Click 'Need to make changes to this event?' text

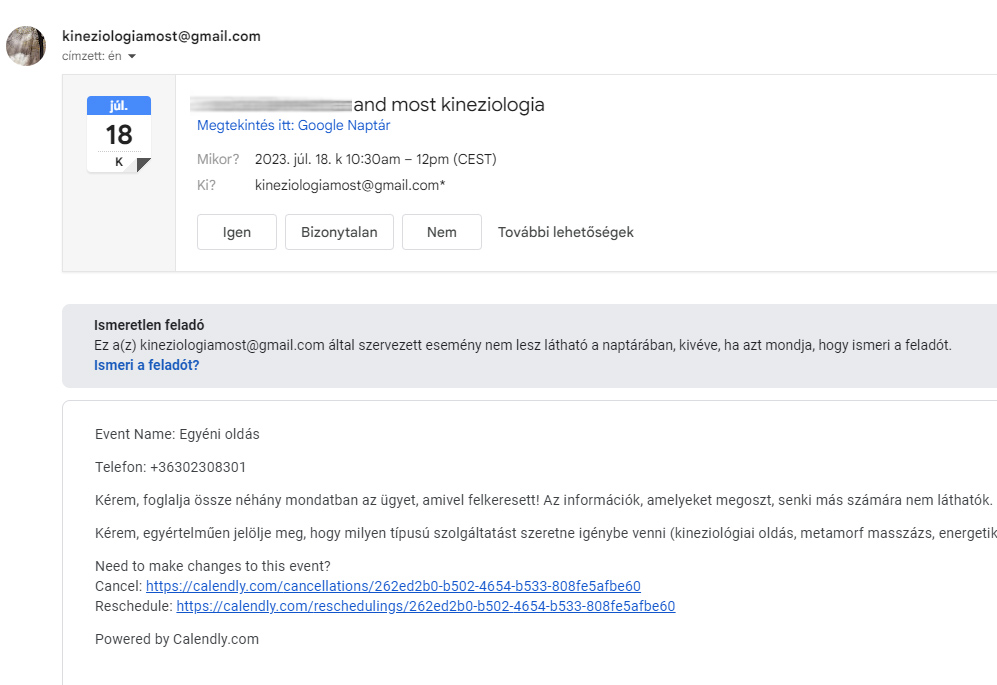212,566
